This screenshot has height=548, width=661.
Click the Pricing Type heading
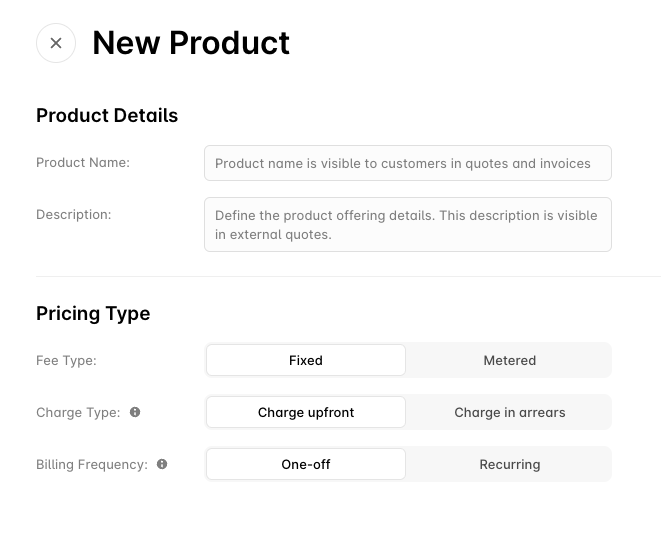point(93,314)
